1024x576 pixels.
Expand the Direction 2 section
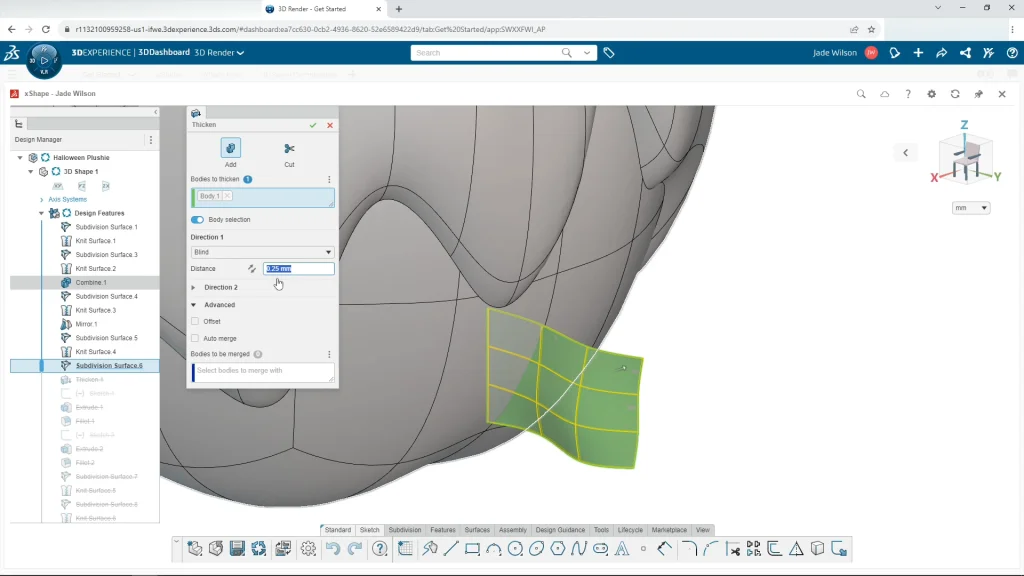click(194, 287)
